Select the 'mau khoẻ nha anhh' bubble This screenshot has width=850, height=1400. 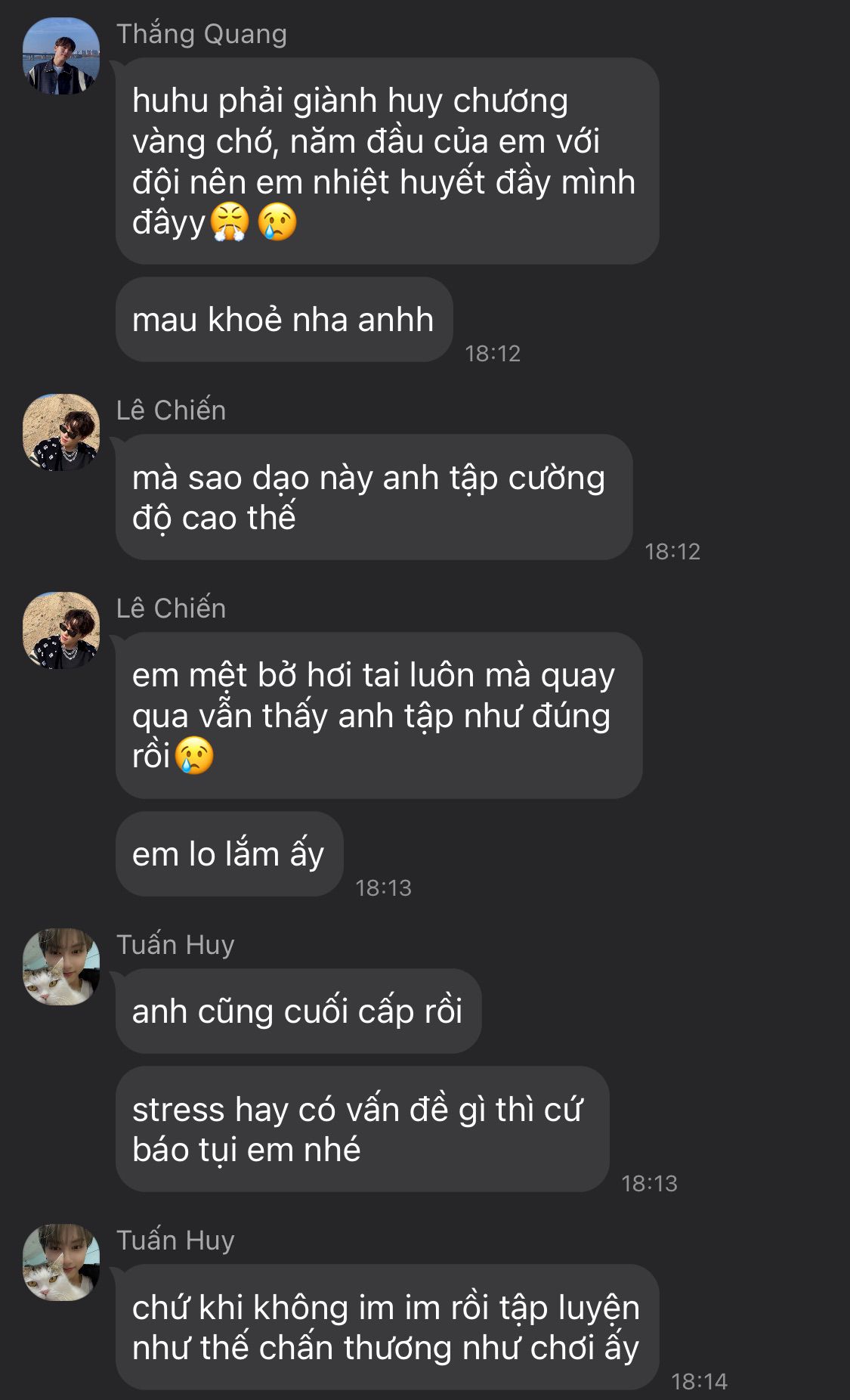[284, 319]
